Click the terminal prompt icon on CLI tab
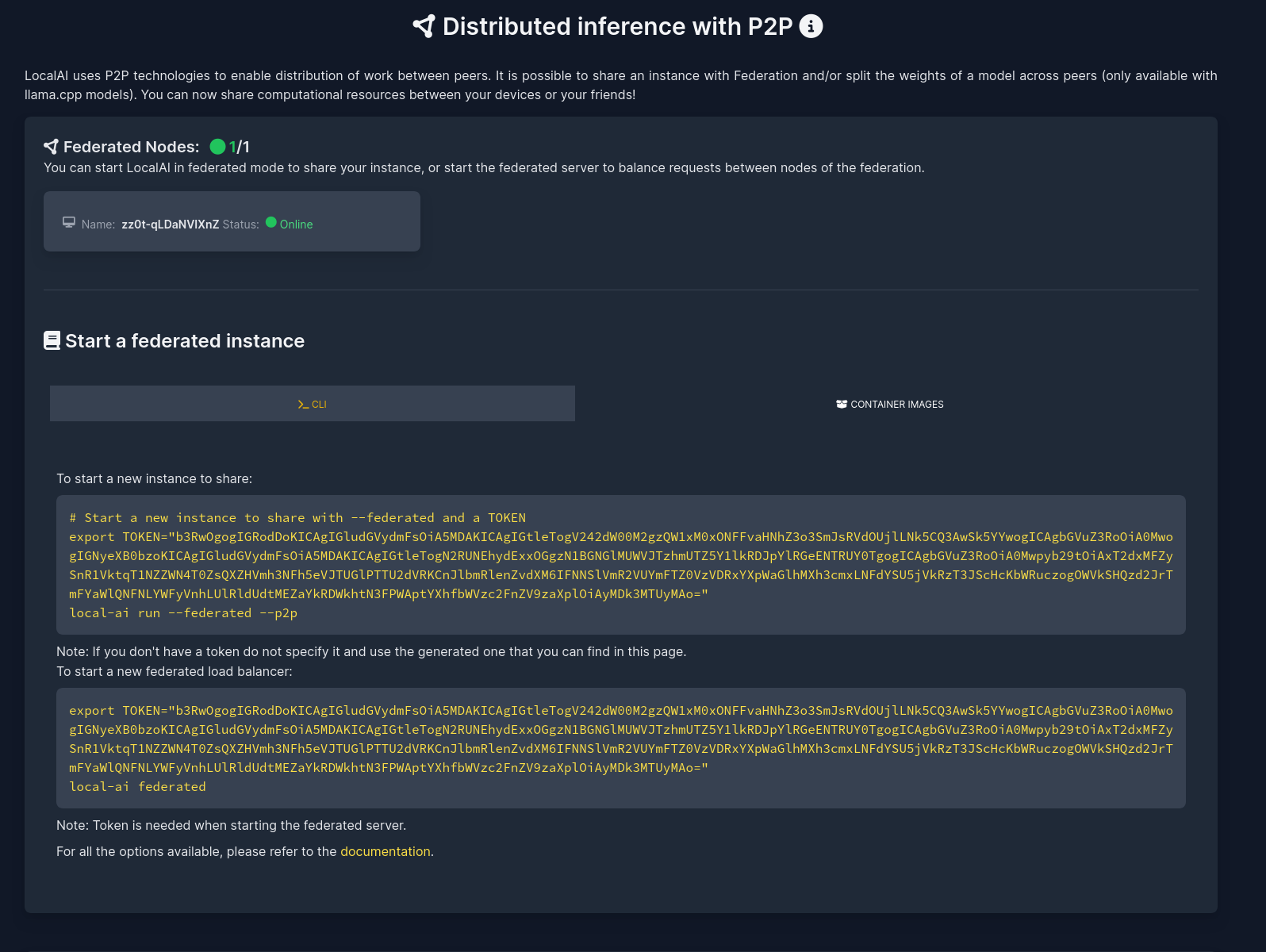 [303, 405]
